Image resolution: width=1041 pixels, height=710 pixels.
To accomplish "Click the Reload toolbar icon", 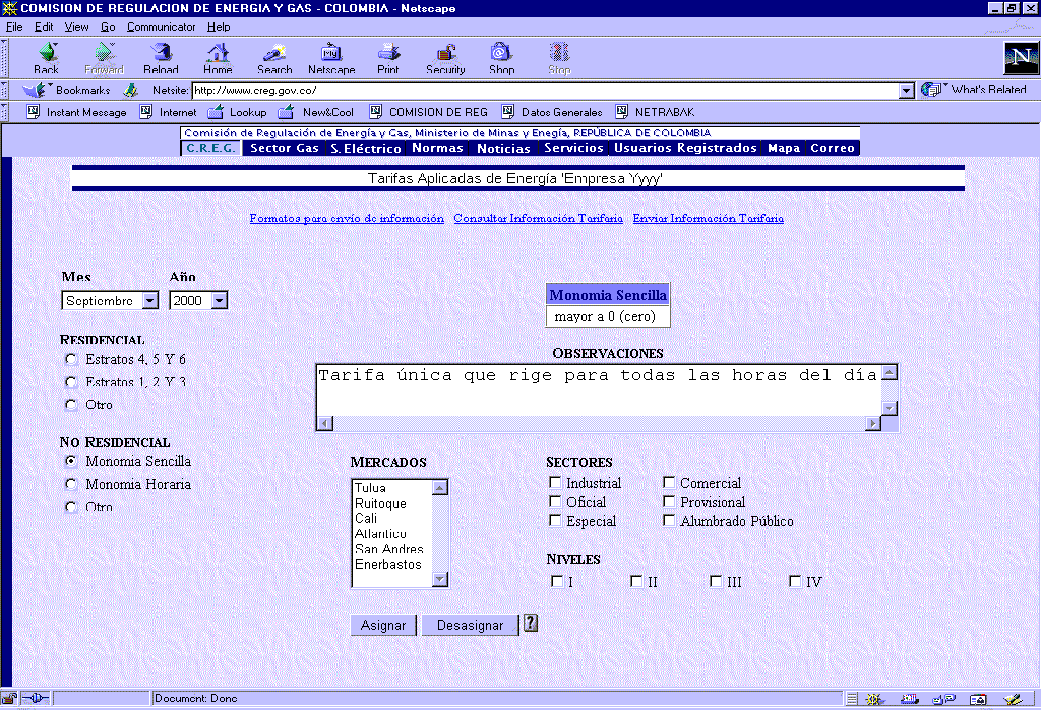I will 160,56.
